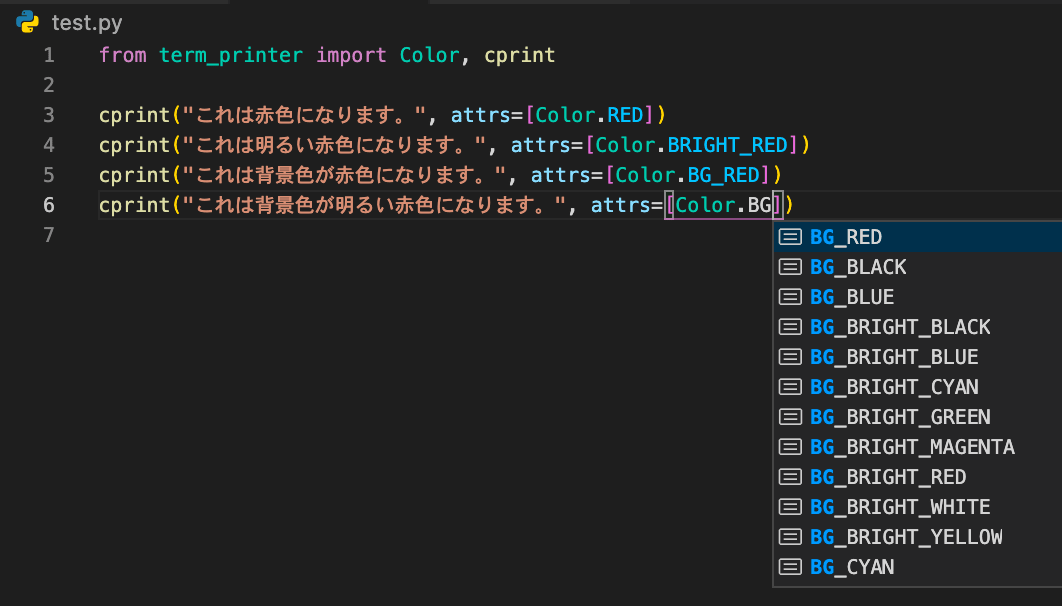
Task: Choose BG_RED from the autocomplete list
Action: [x=918, y=237]
